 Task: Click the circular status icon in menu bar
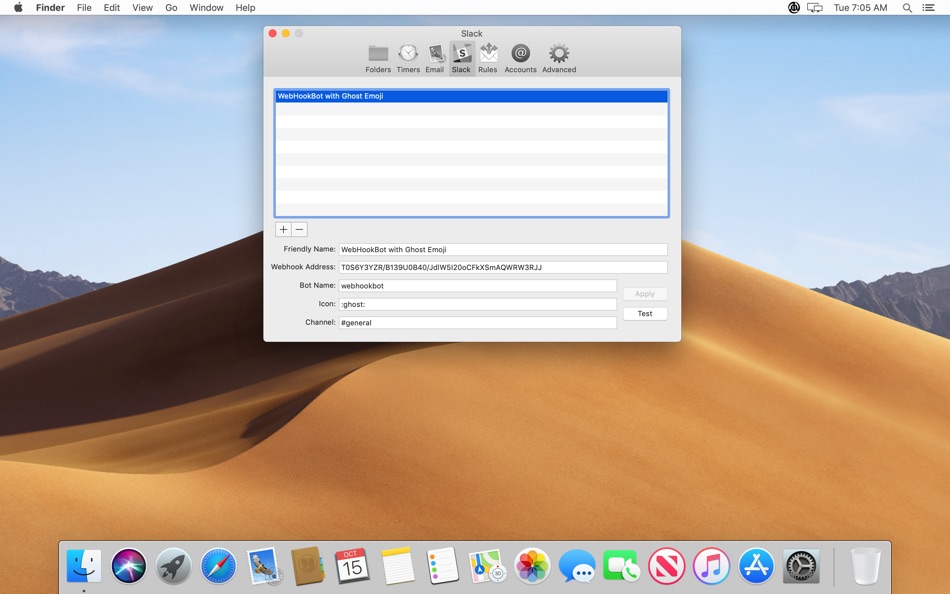[x=794, y=7]
